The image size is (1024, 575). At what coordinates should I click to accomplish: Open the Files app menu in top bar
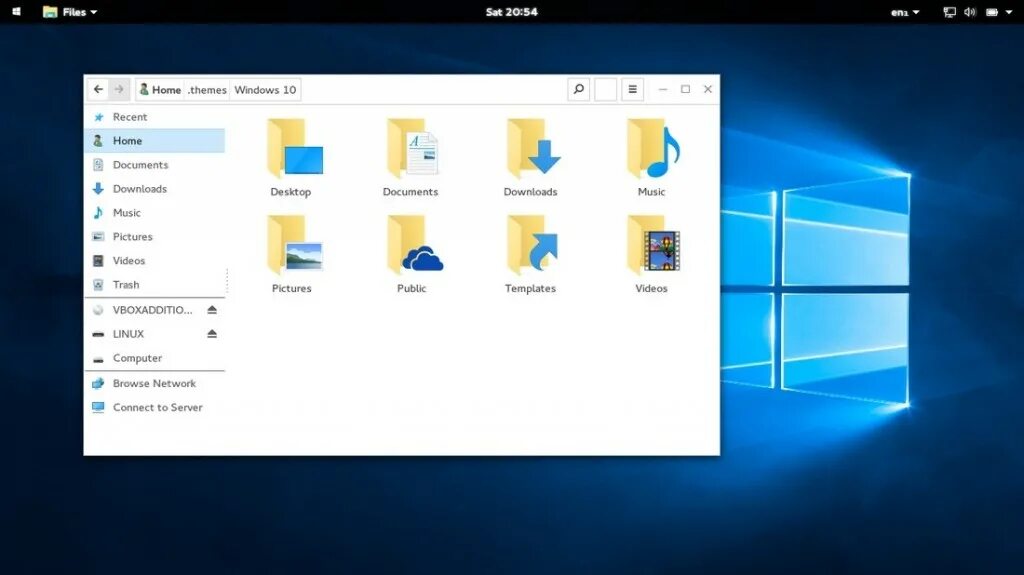coord(70,12)
